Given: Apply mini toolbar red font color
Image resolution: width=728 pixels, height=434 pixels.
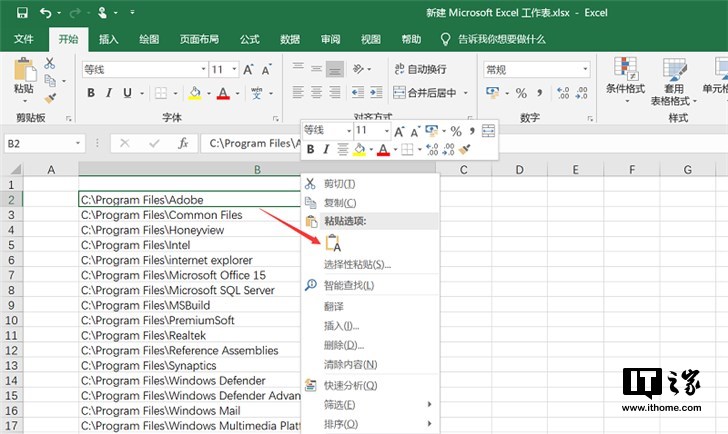Looking at the screenshot, I should (383, 149).
